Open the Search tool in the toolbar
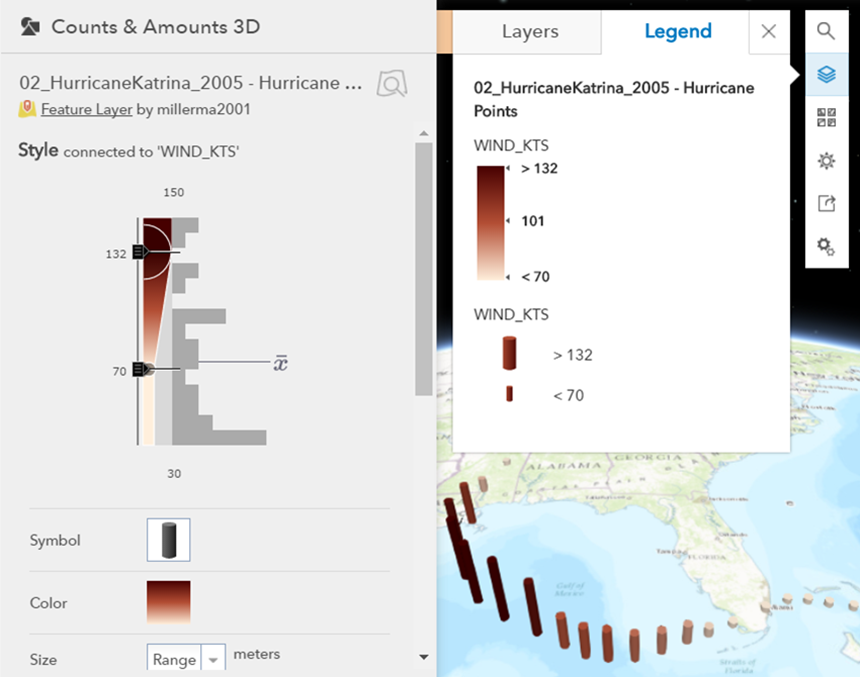 826,31
